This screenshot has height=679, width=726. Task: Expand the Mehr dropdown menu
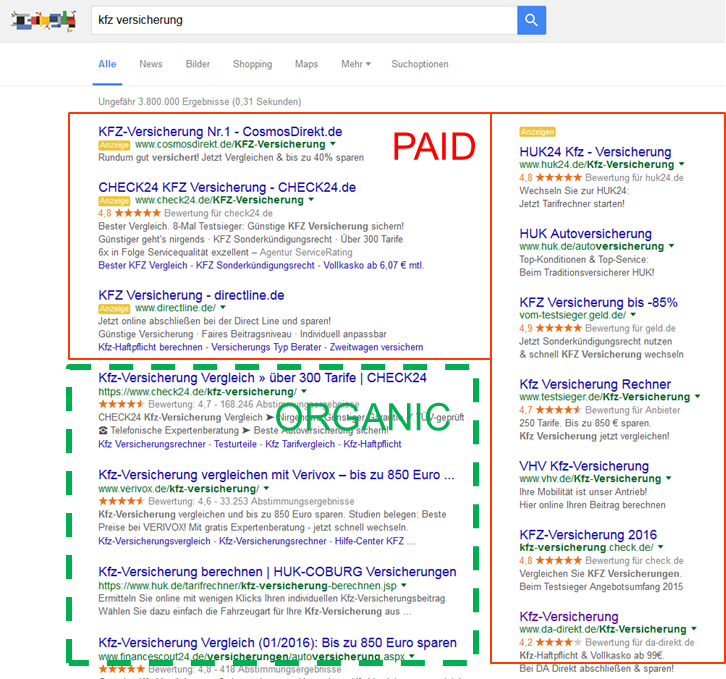click(356, 64)
